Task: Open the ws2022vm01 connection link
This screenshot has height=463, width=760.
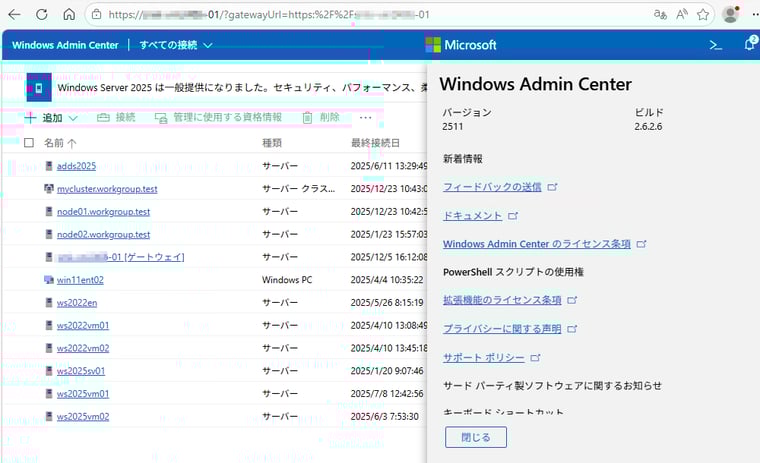Action: click(83, 325)
